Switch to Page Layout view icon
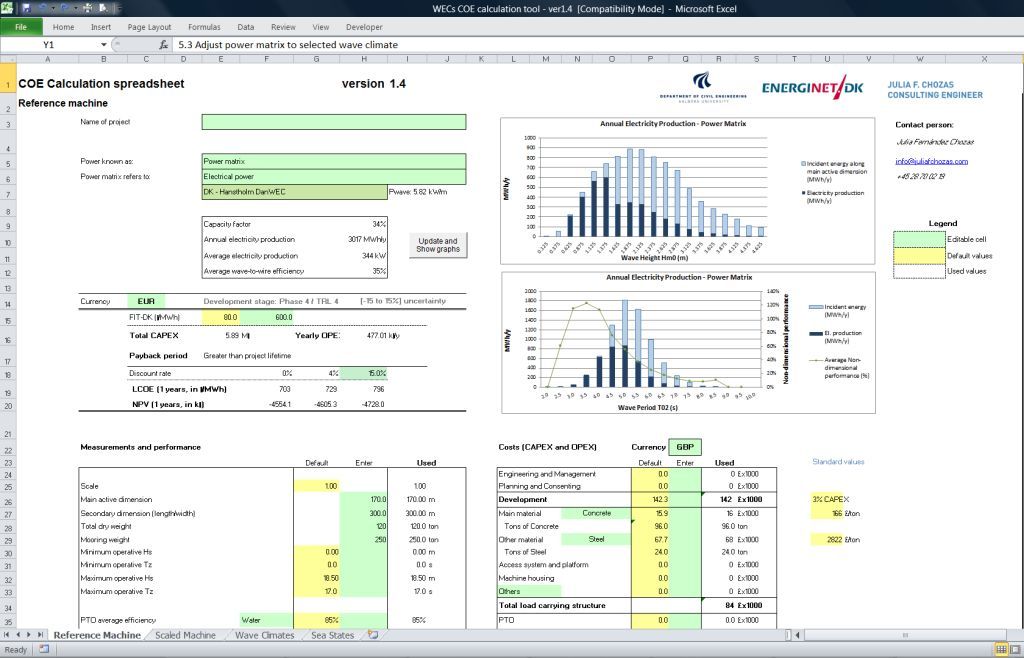Image resolution: width=1024 pixels, height=658 pixels. coord(1016,650)
